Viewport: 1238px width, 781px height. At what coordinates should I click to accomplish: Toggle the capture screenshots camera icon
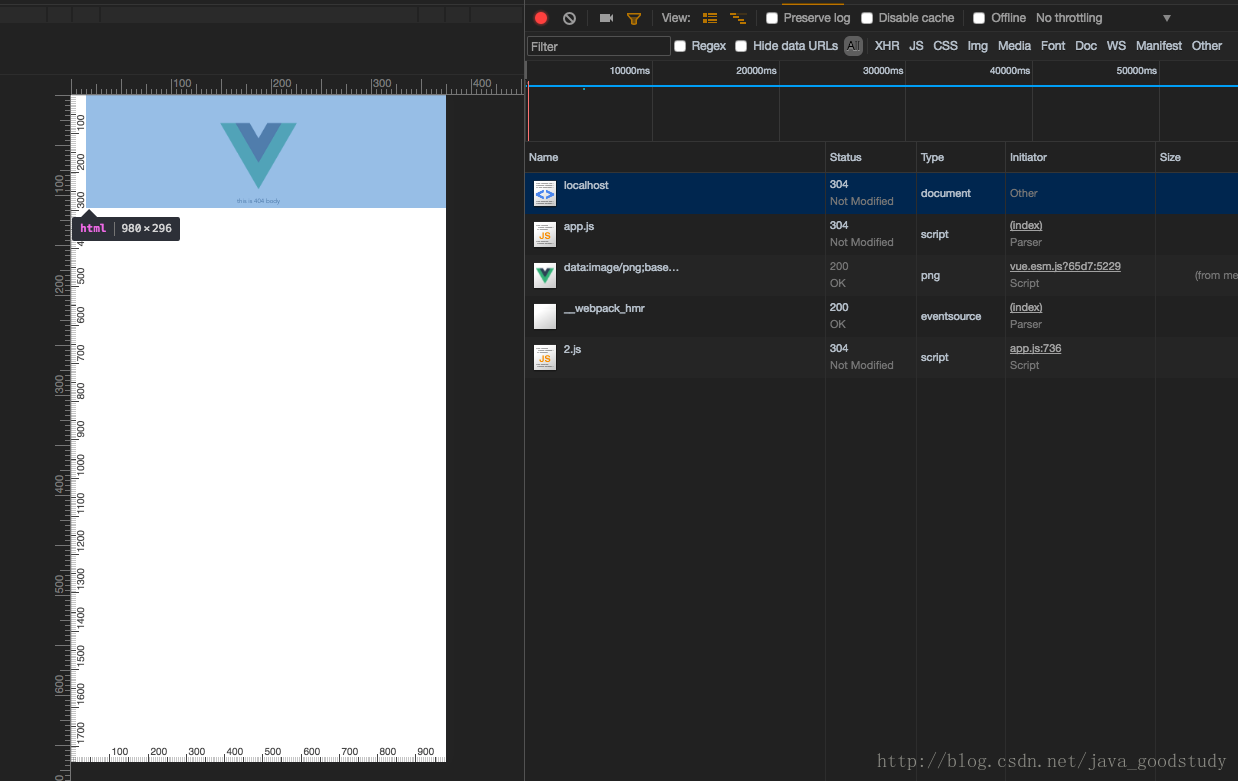(x=606, y=18)
